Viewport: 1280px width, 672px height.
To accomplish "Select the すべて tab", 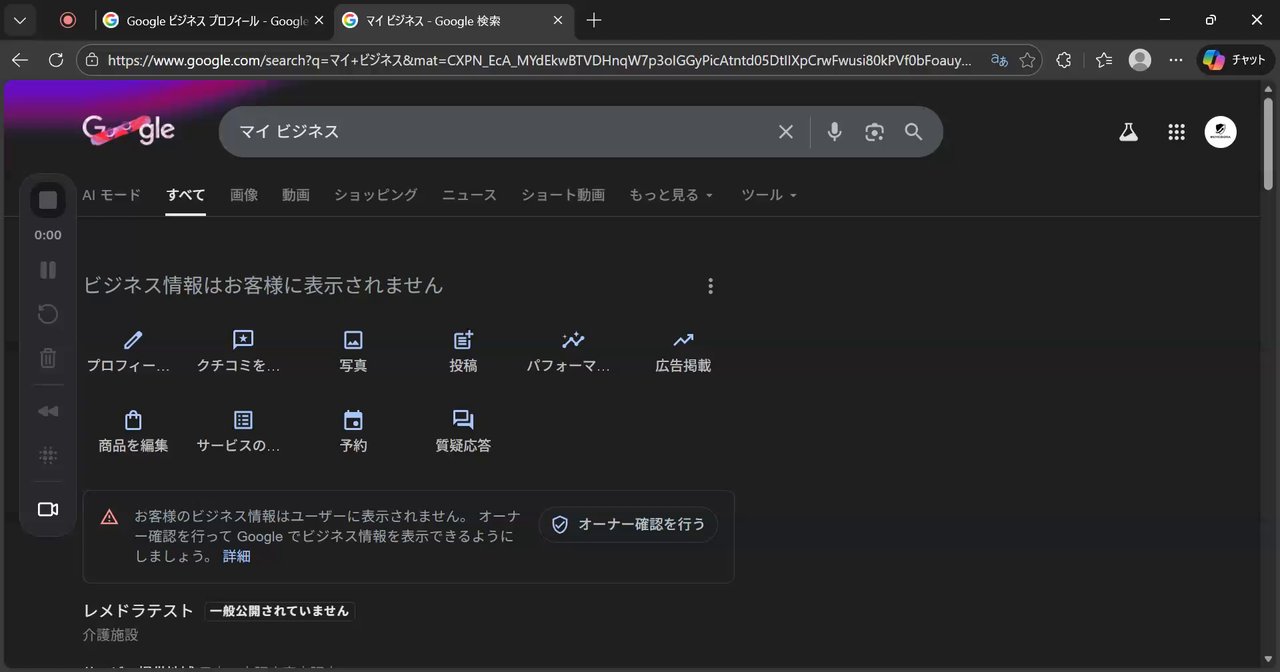I will click(x=186, y=195).
